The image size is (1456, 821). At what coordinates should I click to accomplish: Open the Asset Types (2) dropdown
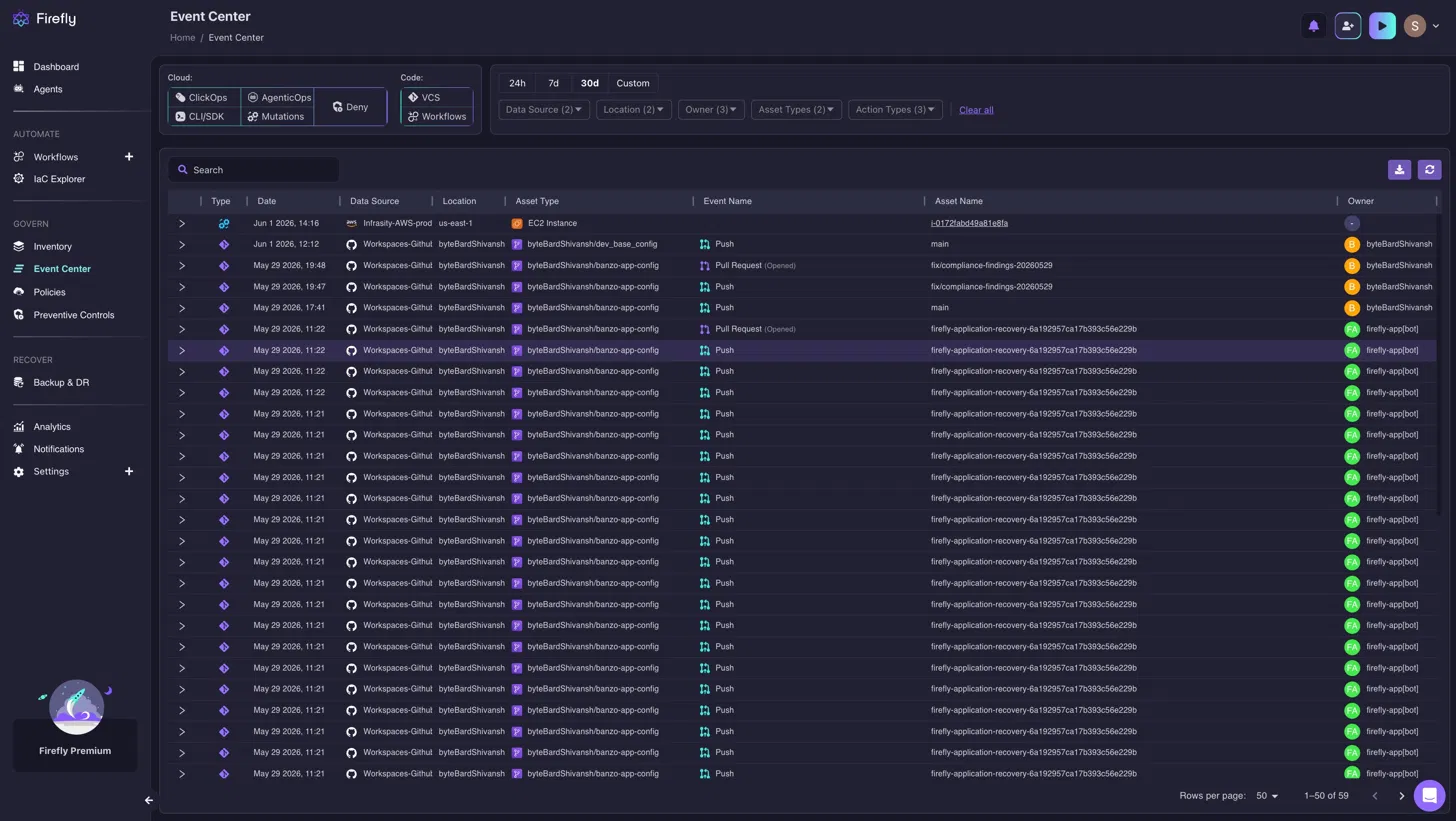coord(797,110)
